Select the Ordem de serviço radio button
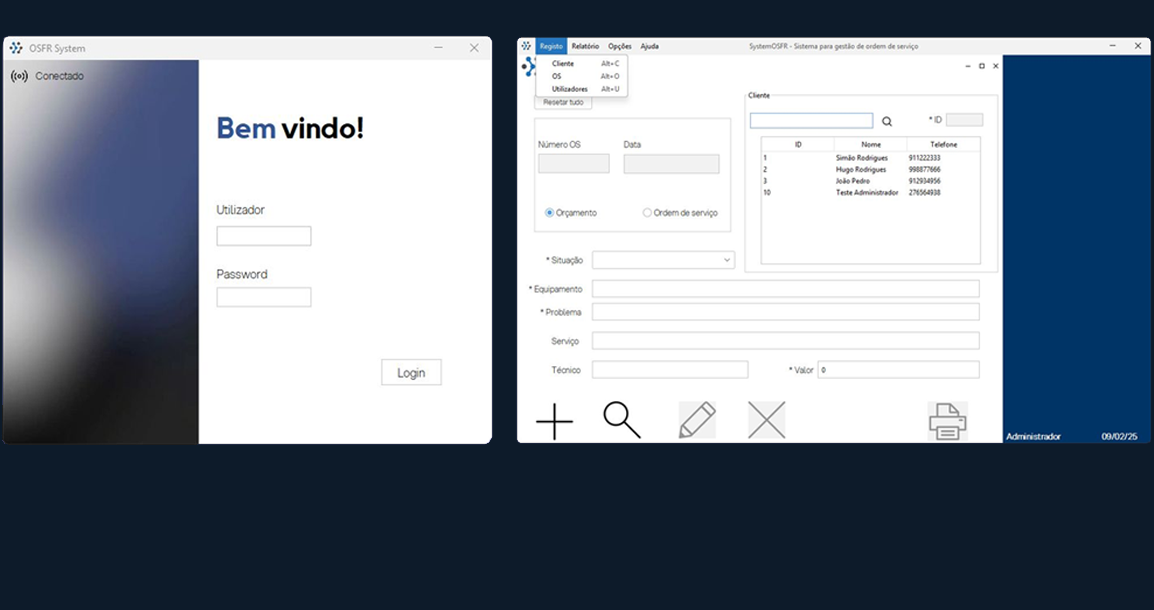The image size is (1154, 610). (x=647, y=213)
